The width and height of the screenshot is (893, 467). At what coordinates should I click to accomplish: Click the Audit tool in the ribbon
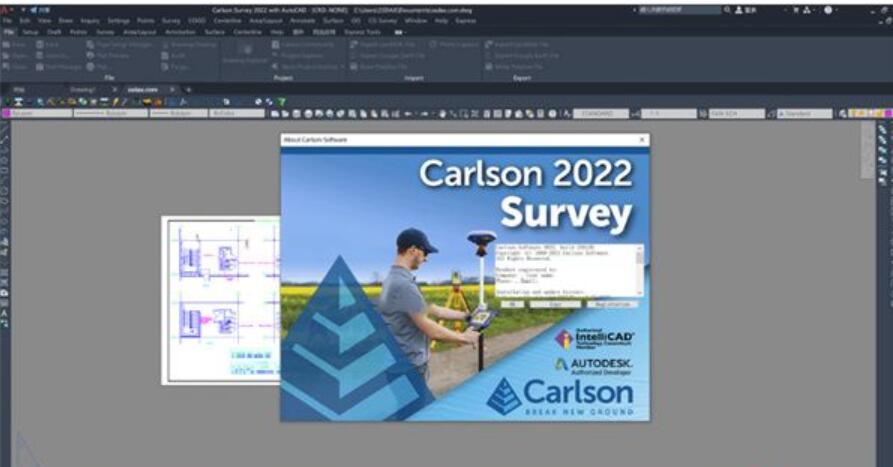point(173,55)
